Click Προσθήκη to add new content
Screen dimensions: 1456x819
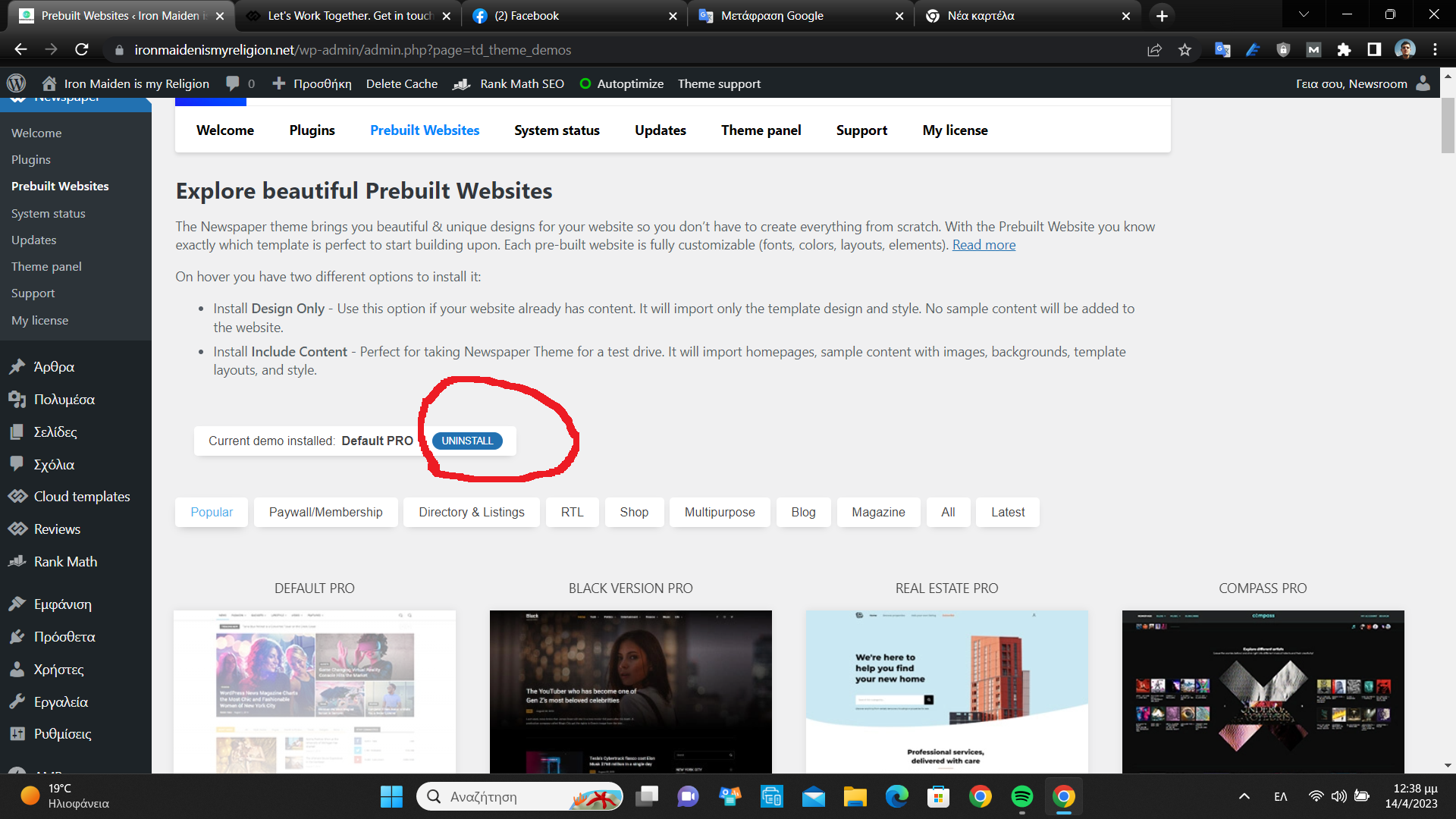point(312,84)
